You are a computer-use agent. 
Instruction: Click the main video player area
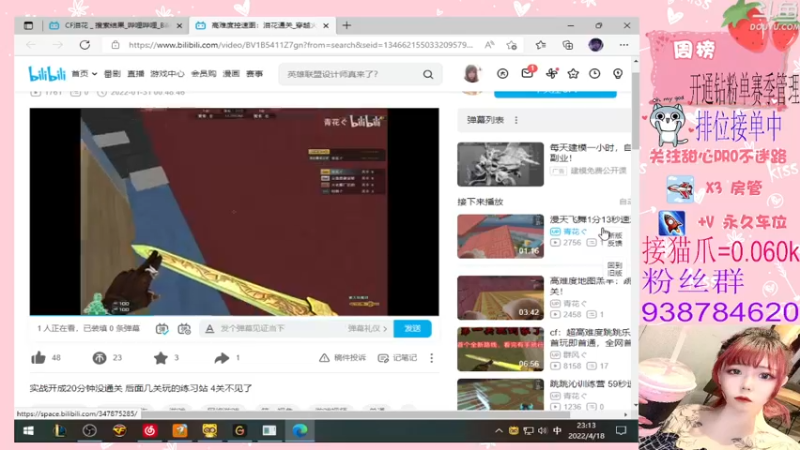pos(234,212)
